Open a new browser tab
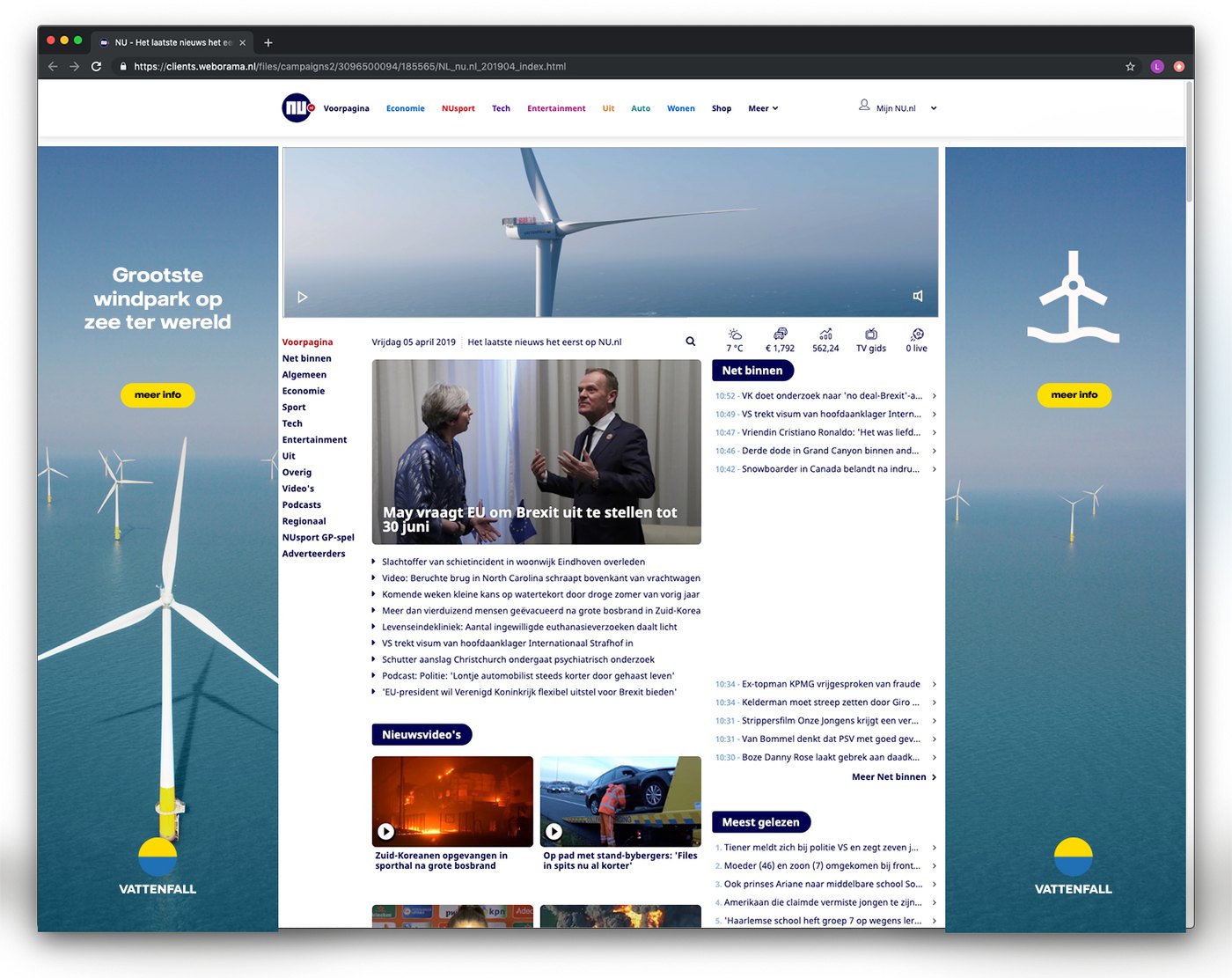1232x978 pixels. [268, 42]
